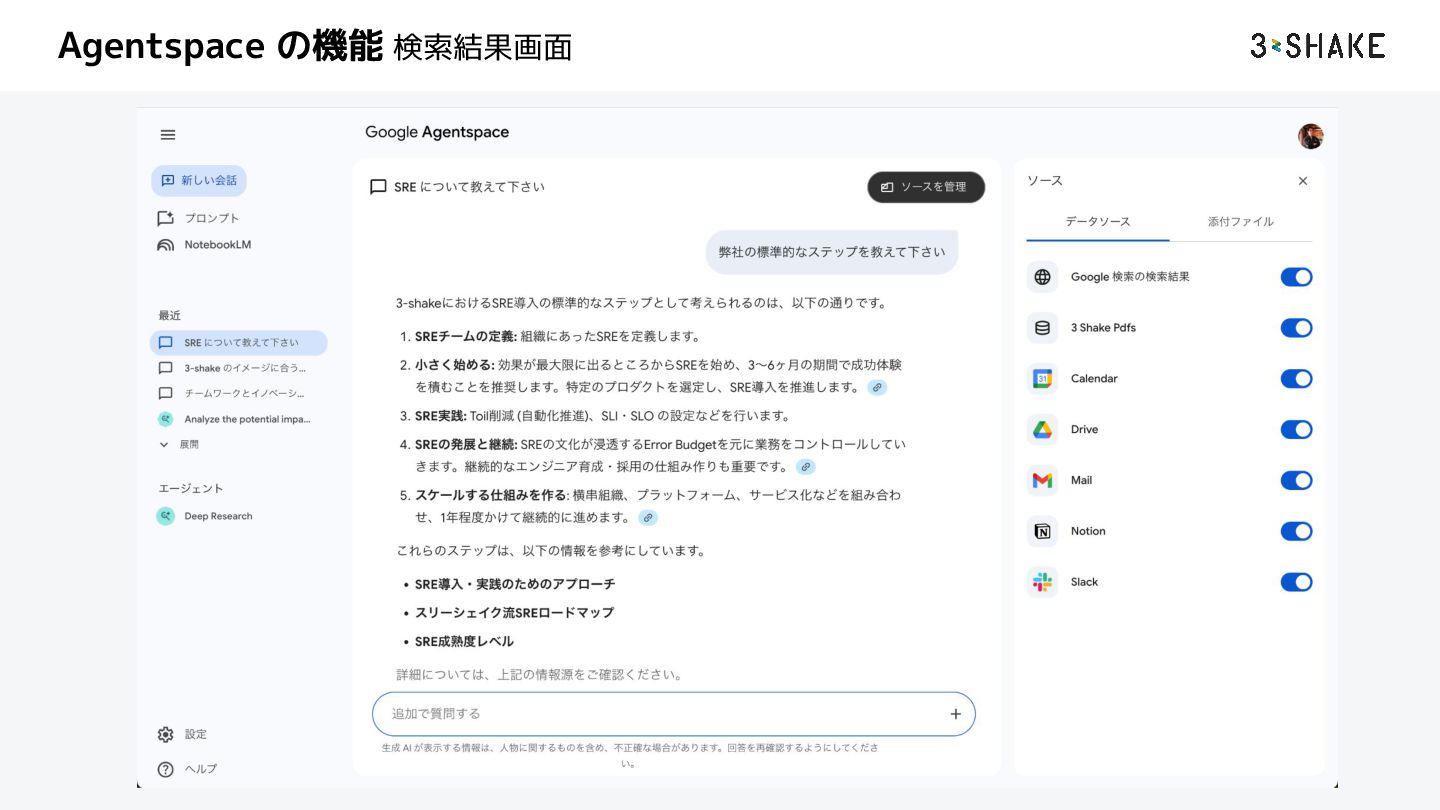This screenshot has height=810, width=1440.
Task: Toggle Google 検索の検索結果 source off
Action: pos(1296,277)
